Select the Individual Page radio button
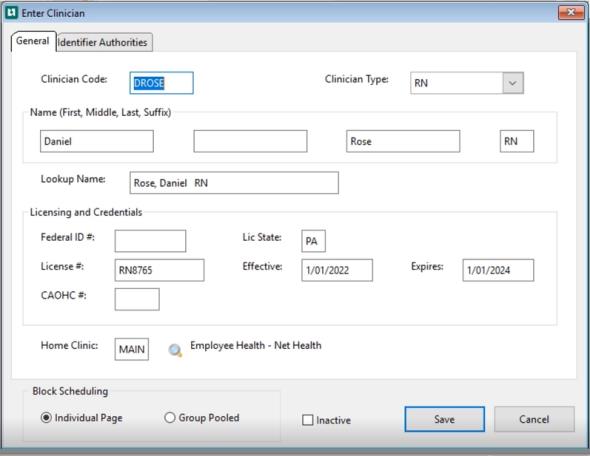The height and width of the screenshot is (456, 590). tap(46, 418)
